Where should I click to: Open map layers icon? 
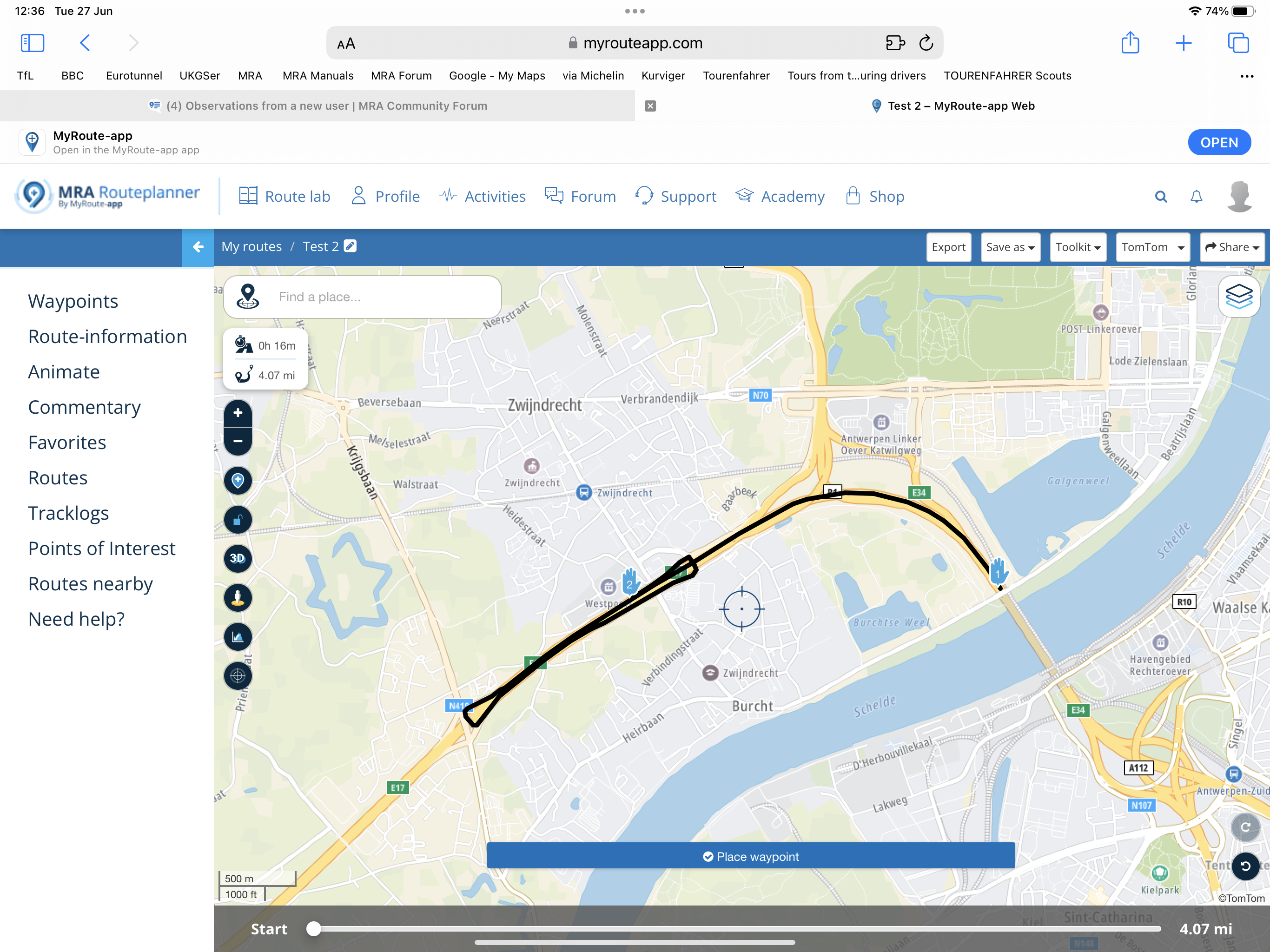pos(1239,296)
